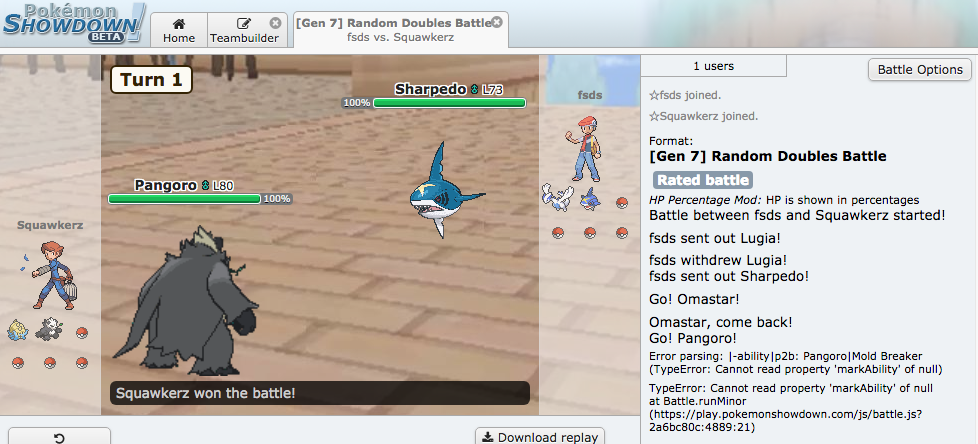Viewport: 978px width, 444px height.
Task: Open the Home tab
Action: 179,30
